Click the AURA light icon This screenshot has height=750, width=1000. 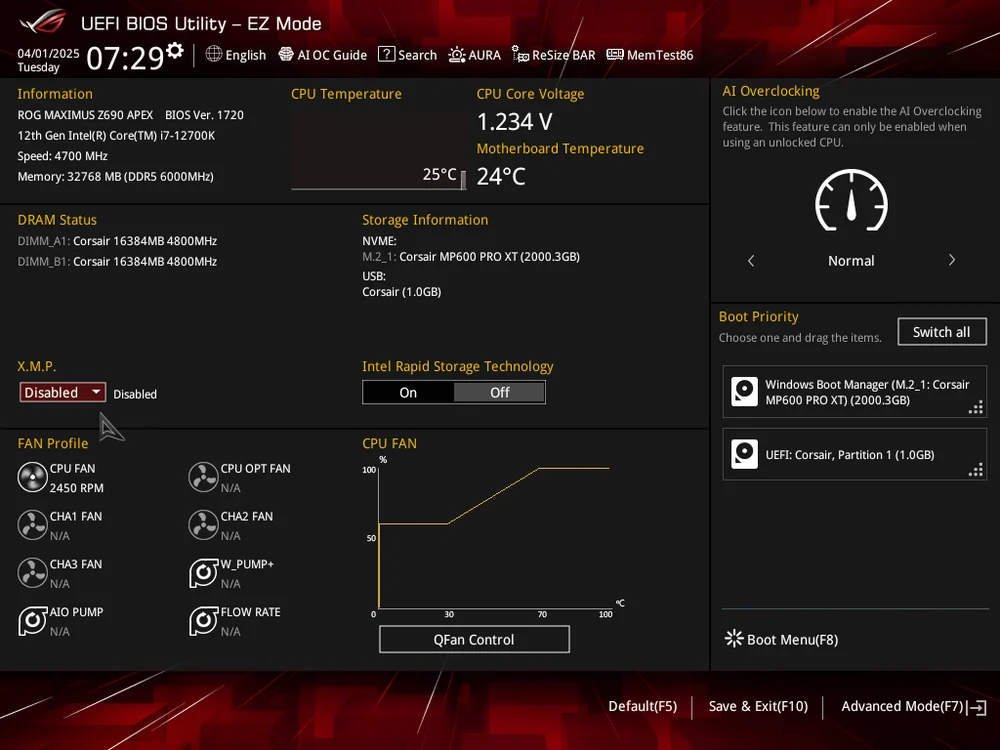(457, 55)
